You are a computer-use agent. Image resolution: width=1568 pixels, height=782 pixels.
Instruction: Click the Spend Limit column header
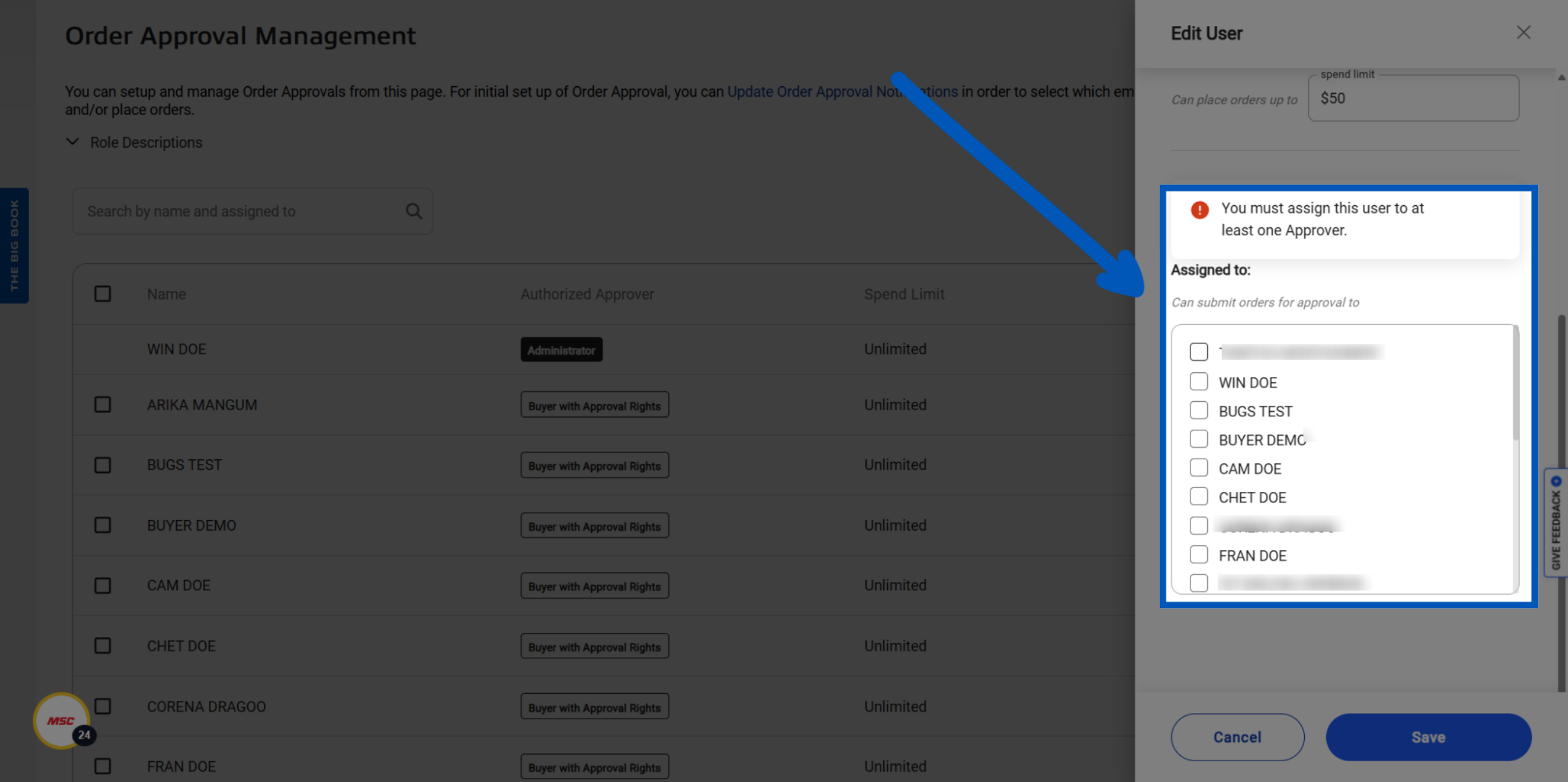(904, 294)
